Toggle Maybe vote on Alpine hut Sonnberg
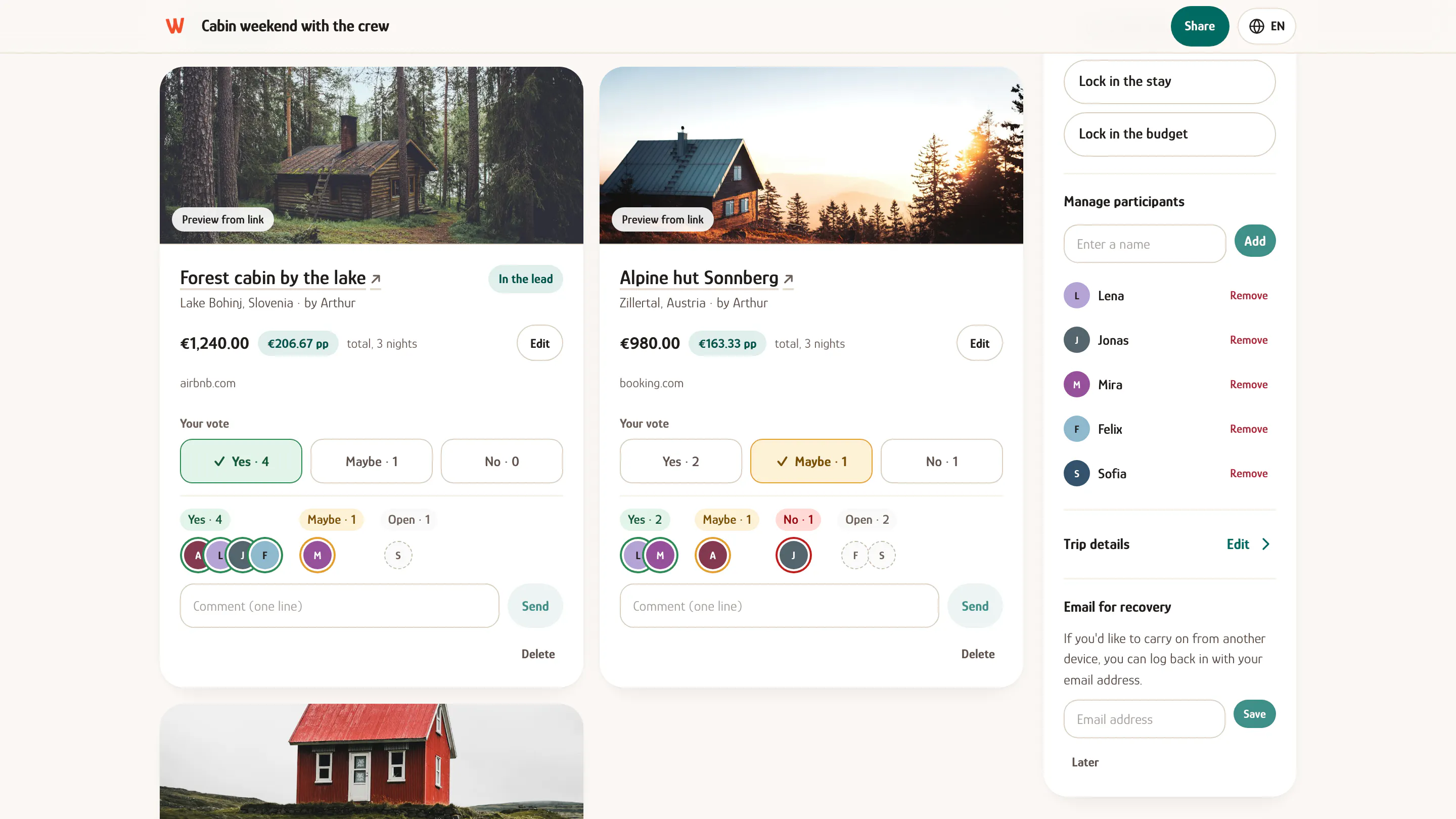Image resolution: width=1456 pixels, height=819 pixels. point(811,461)
